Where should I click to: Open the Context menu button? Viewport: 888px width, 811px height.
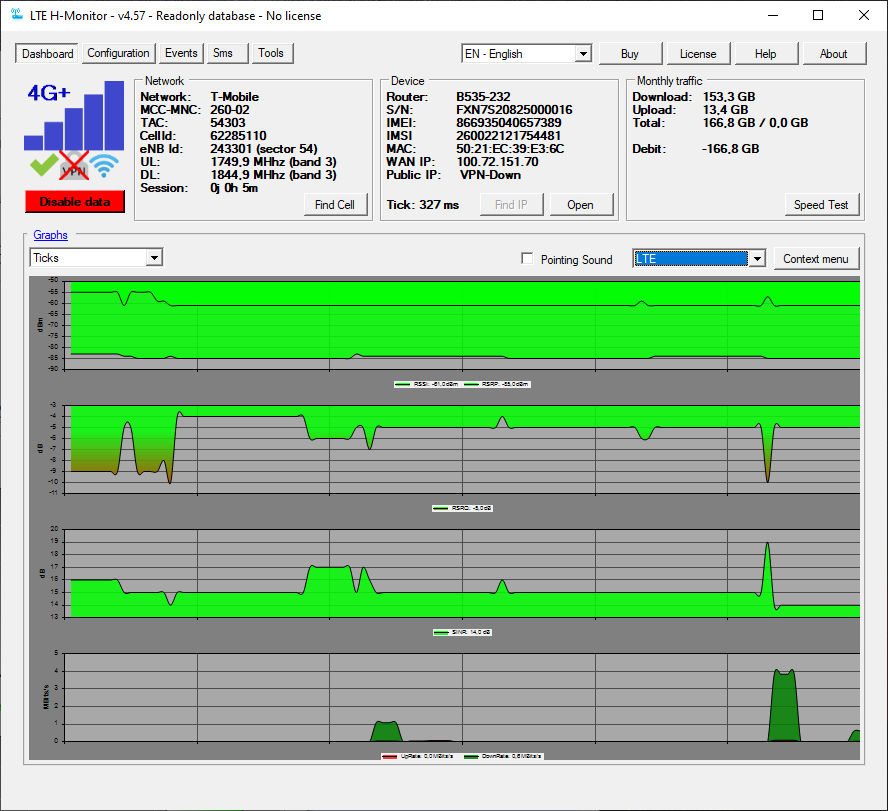click(x=816, y=259)
